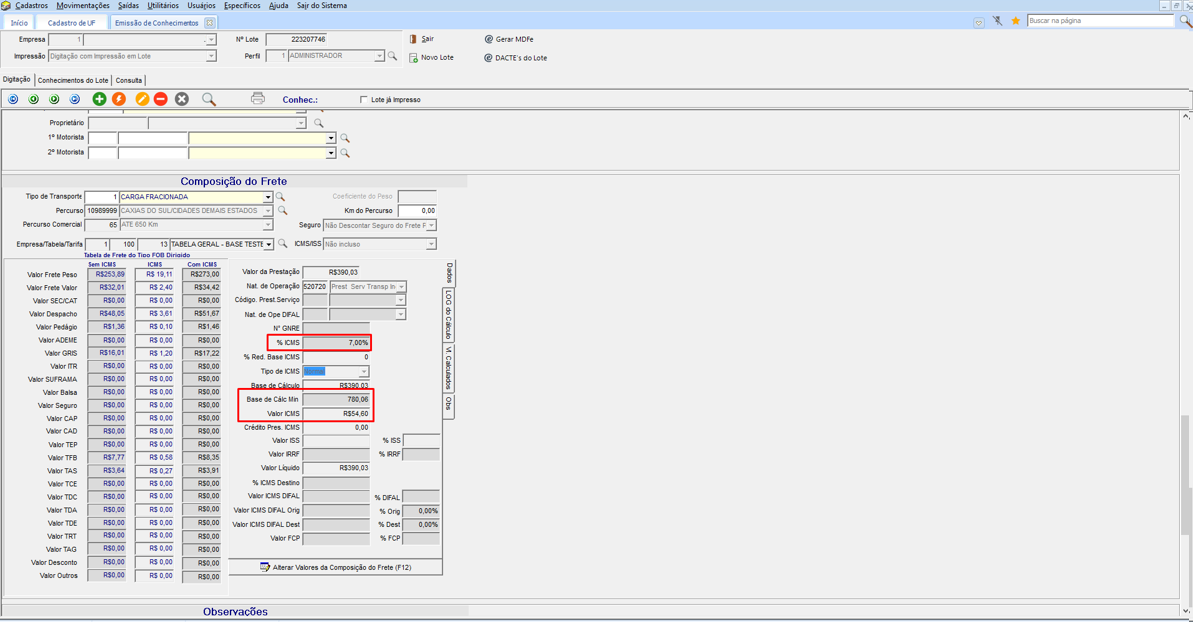1193x622 pixels.
Task: Open the Empresa/Tabela/Tarifa table dropdown
Action: coord(268,244)
